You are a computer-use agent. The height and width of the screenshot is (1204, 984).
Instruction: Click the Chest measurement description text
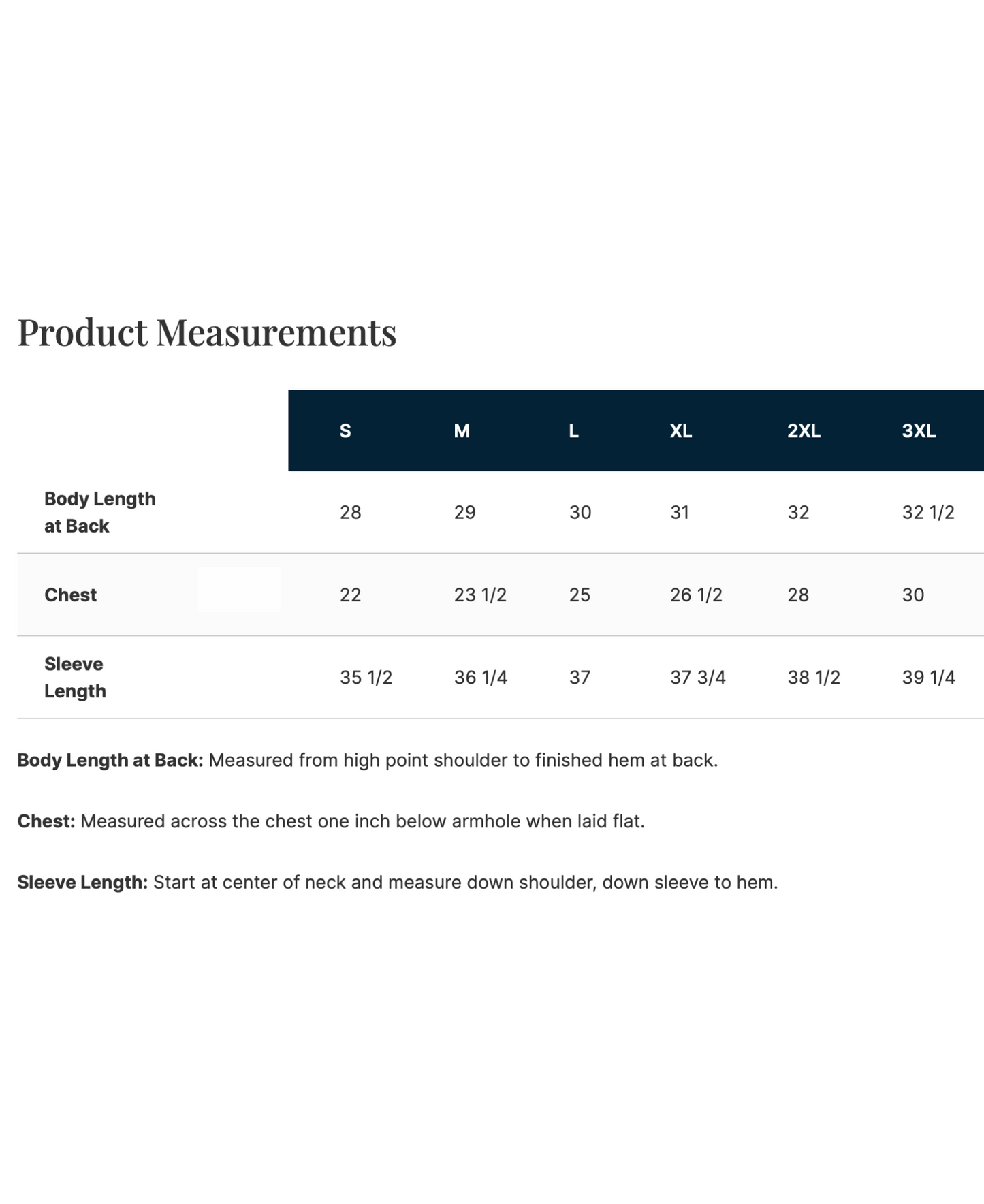click(331, 821)
